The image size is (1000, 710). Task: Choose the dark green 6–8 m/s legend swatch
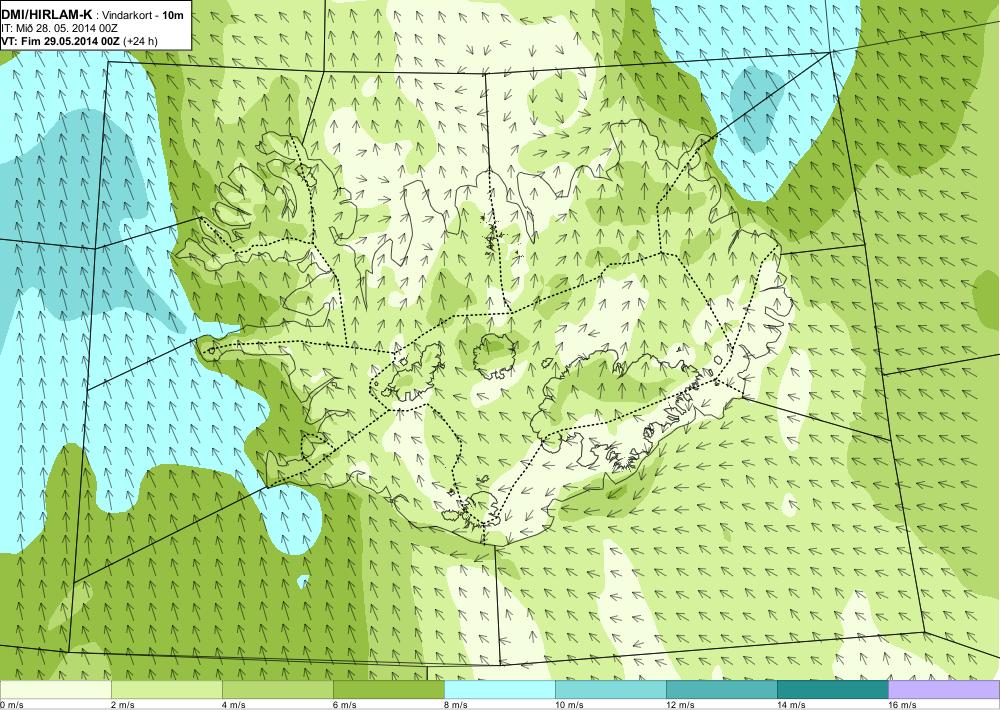388,690
